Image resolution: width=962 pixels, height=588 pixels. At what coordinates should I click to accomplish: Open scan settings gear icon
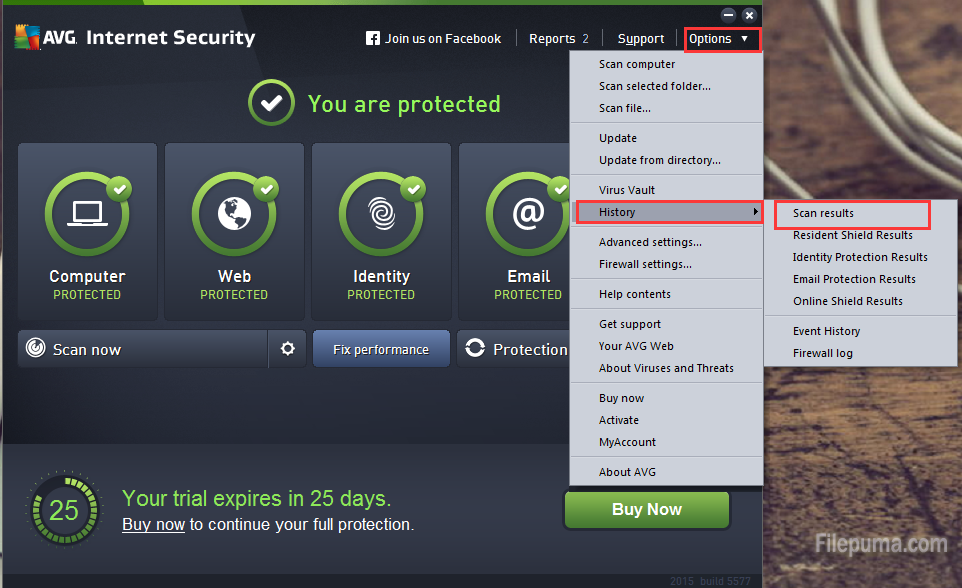[288, 349]
